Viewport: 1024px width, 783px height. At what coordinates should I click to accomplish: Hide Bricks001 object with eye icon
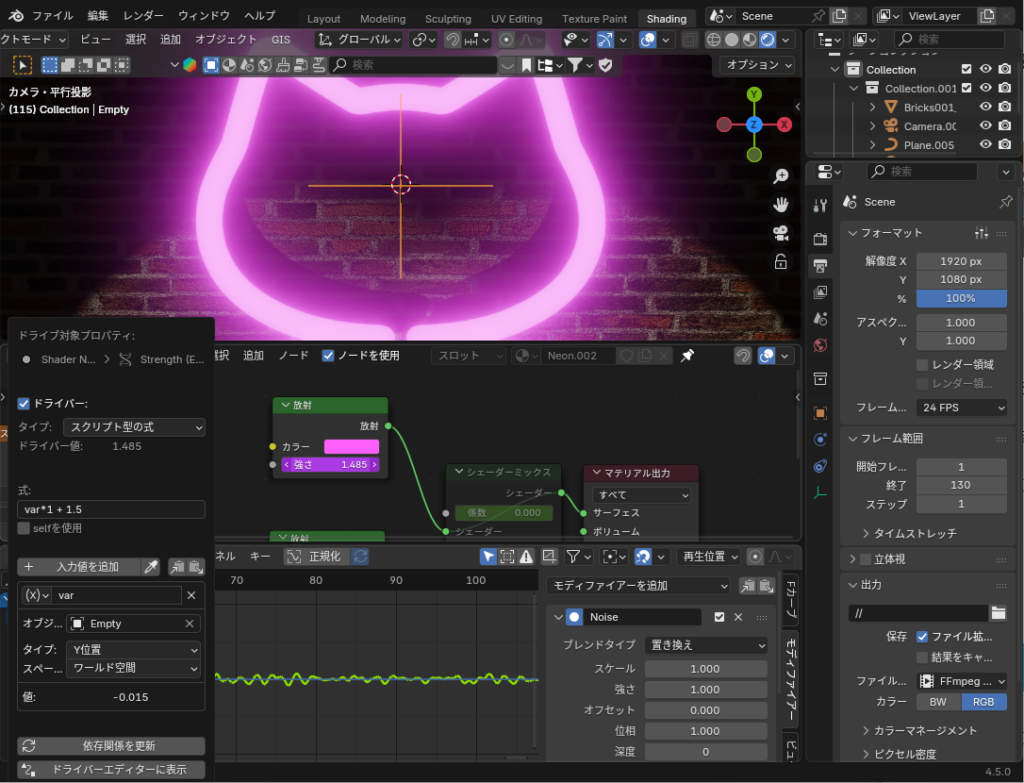tap(985, 107)
